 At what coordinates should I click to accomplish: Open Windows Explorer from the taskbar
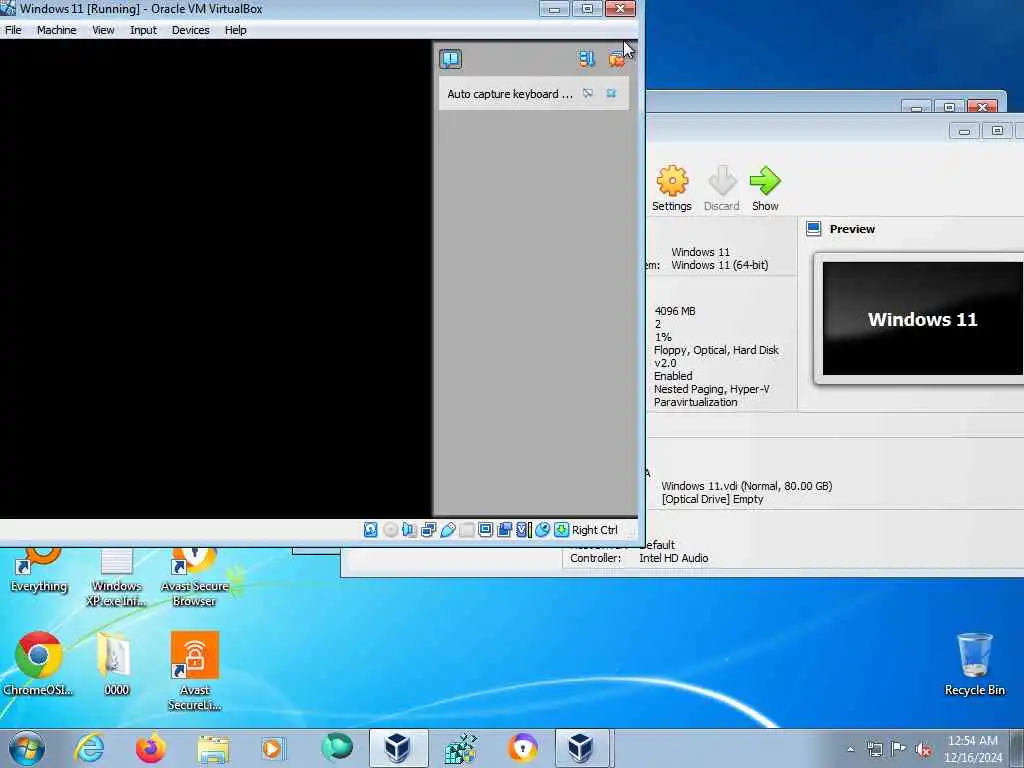(x=213, y=748)
